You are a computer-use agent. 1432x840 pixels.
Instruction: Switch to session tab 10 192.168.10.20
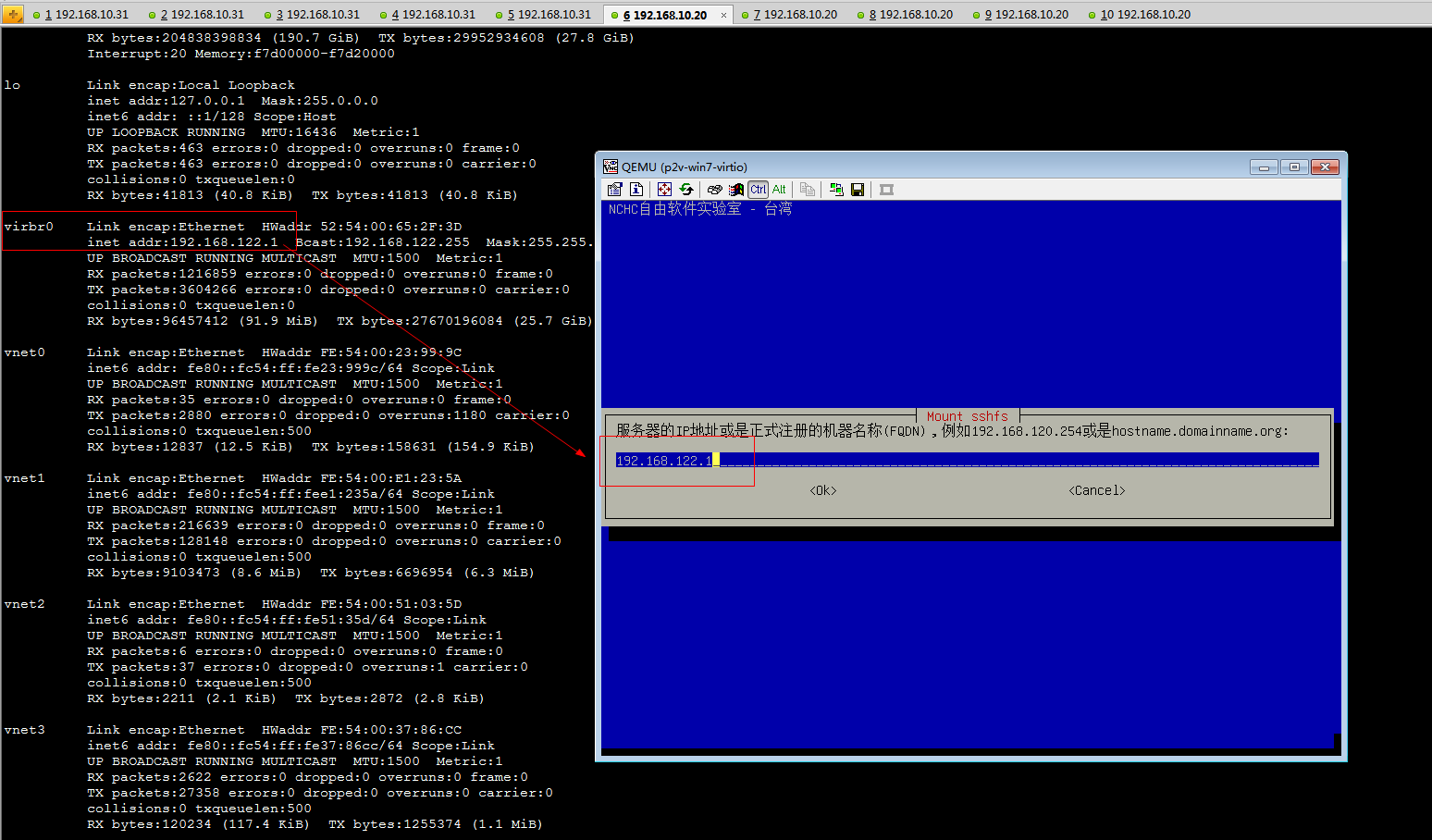point(1138,15)
